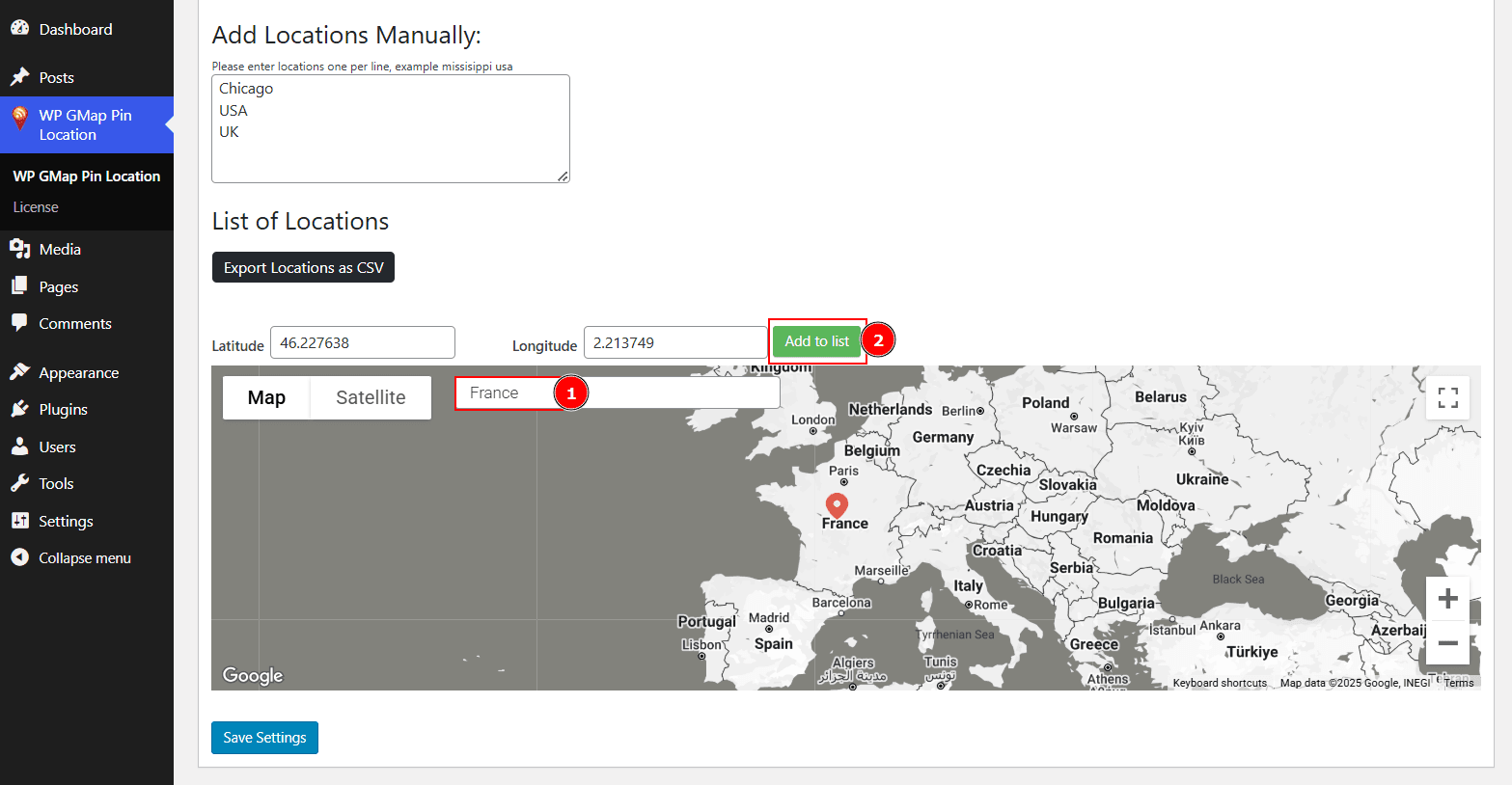
Task: Click the WP GMap Pin Location marker icon
Action: [x=19, y=119]
